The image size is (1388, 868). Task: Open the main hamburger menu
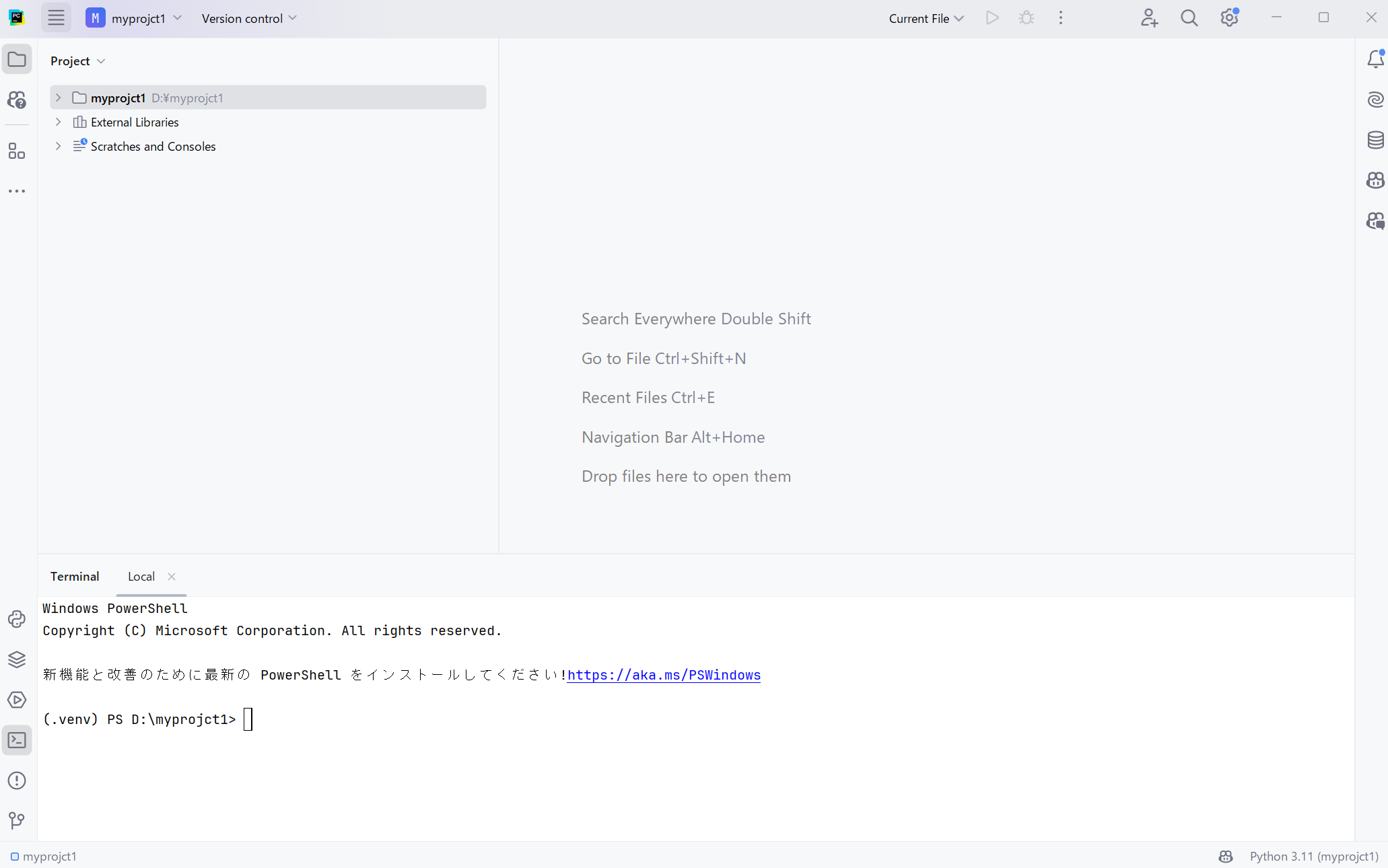click(x=56, y=18)
